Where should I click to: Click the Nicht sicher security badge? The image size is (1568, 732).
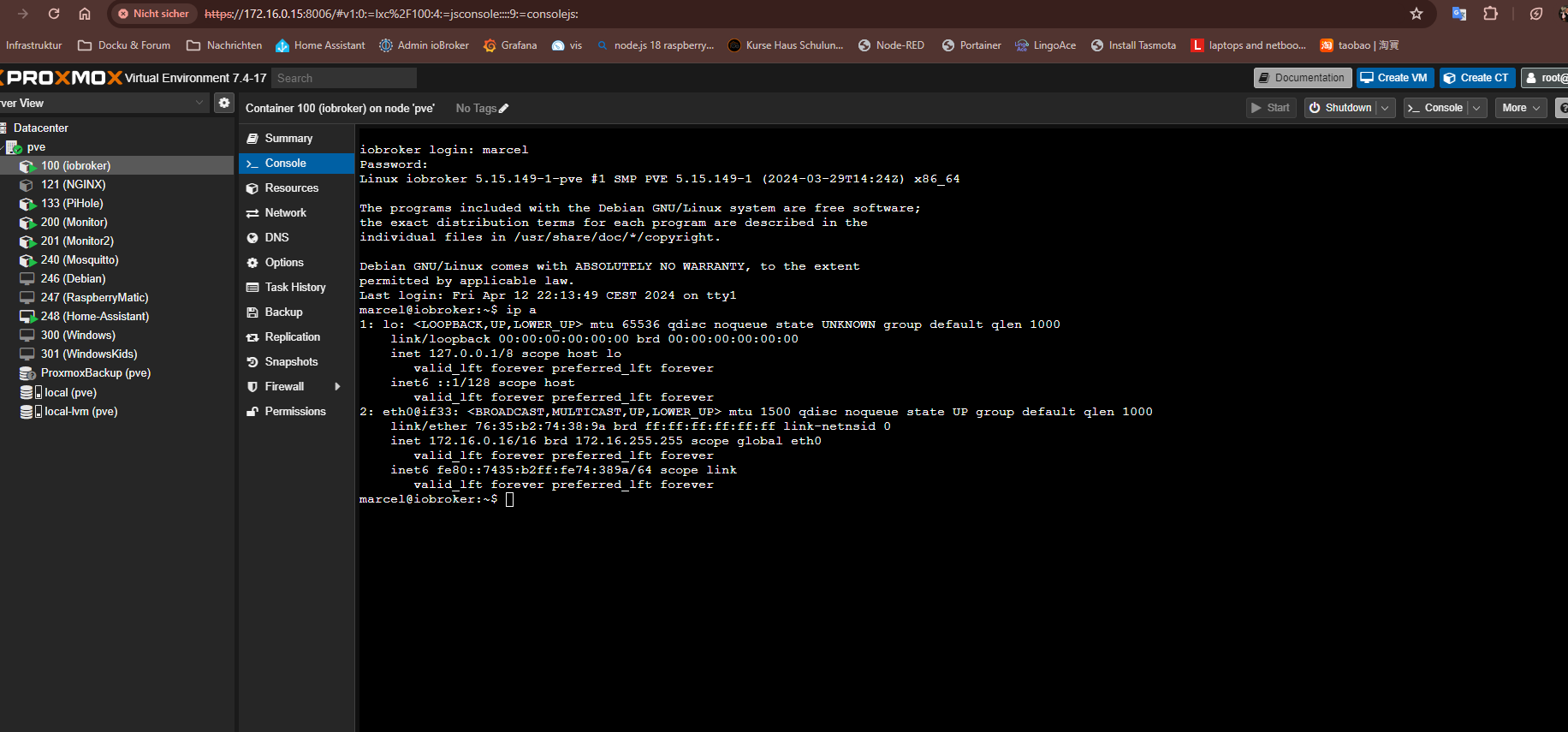[x=153, y=14]
